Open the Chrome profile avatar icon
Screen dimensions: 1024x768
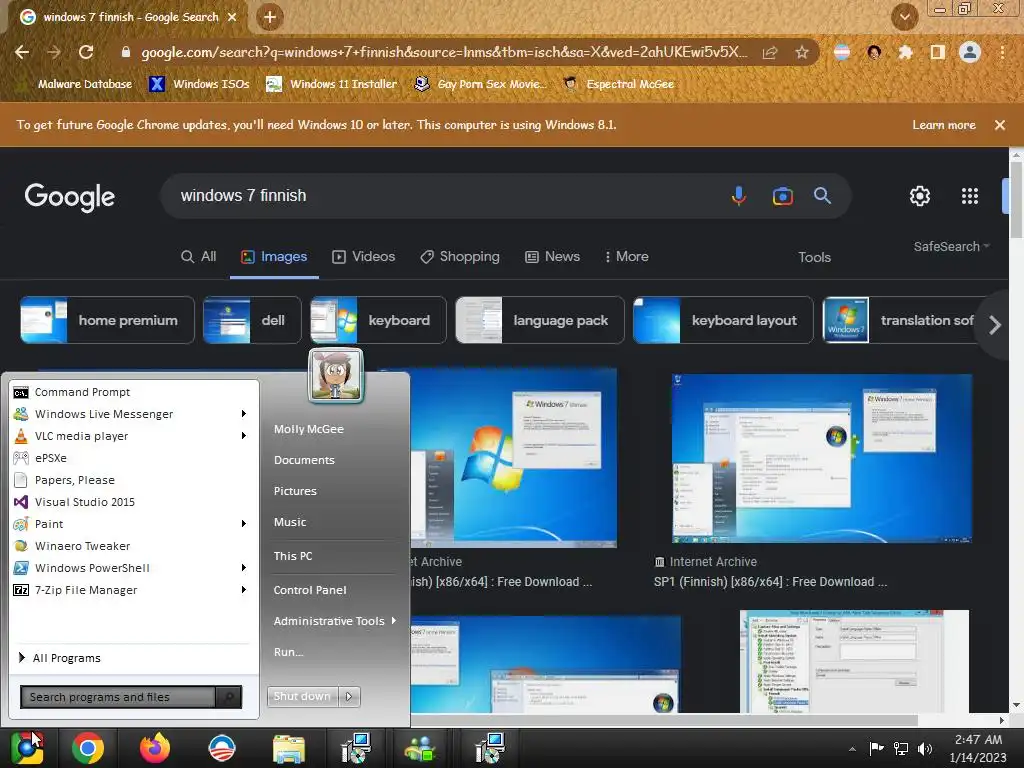[970, 52]
